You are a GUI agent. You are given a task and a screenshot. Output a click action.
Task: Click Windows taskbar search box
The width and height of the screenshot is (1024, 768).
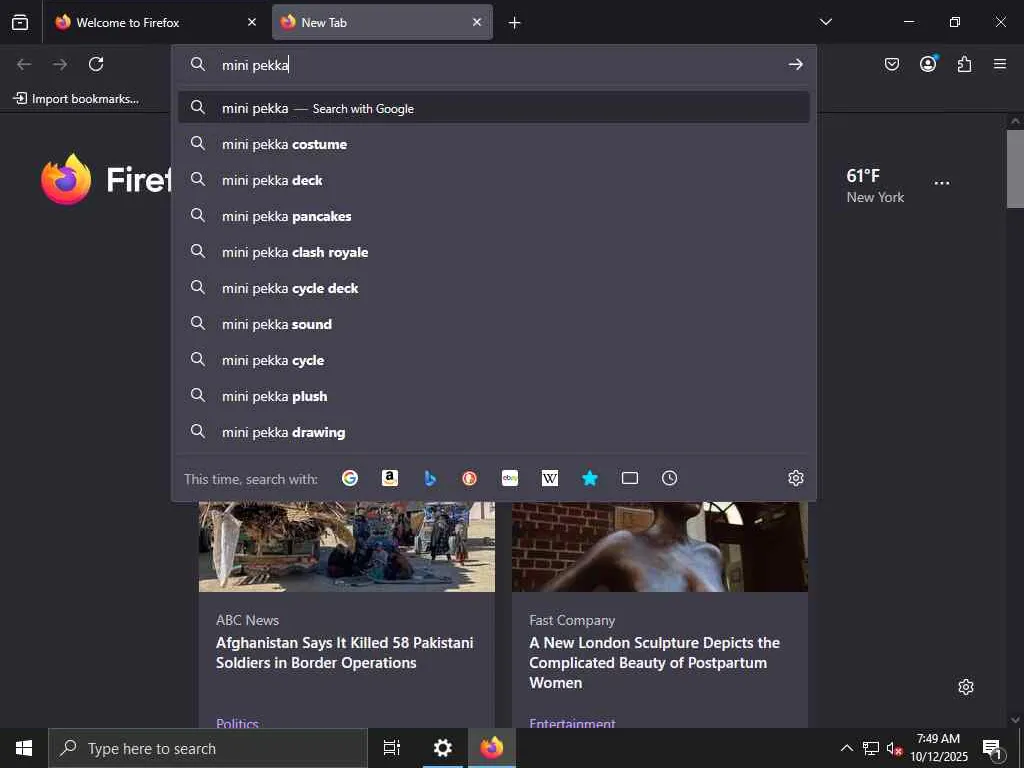(x=208, y=748)
